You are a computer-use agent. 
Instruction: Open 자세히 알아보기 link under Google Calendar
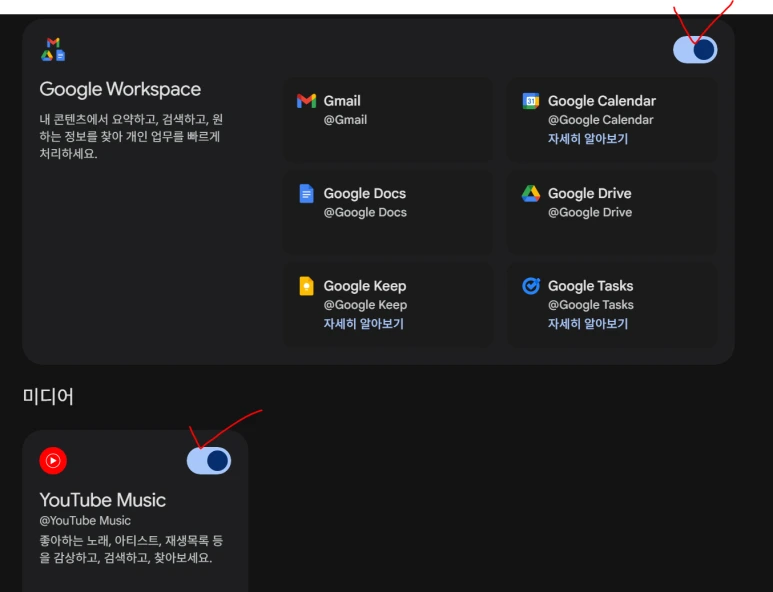(x=588, y=139)
